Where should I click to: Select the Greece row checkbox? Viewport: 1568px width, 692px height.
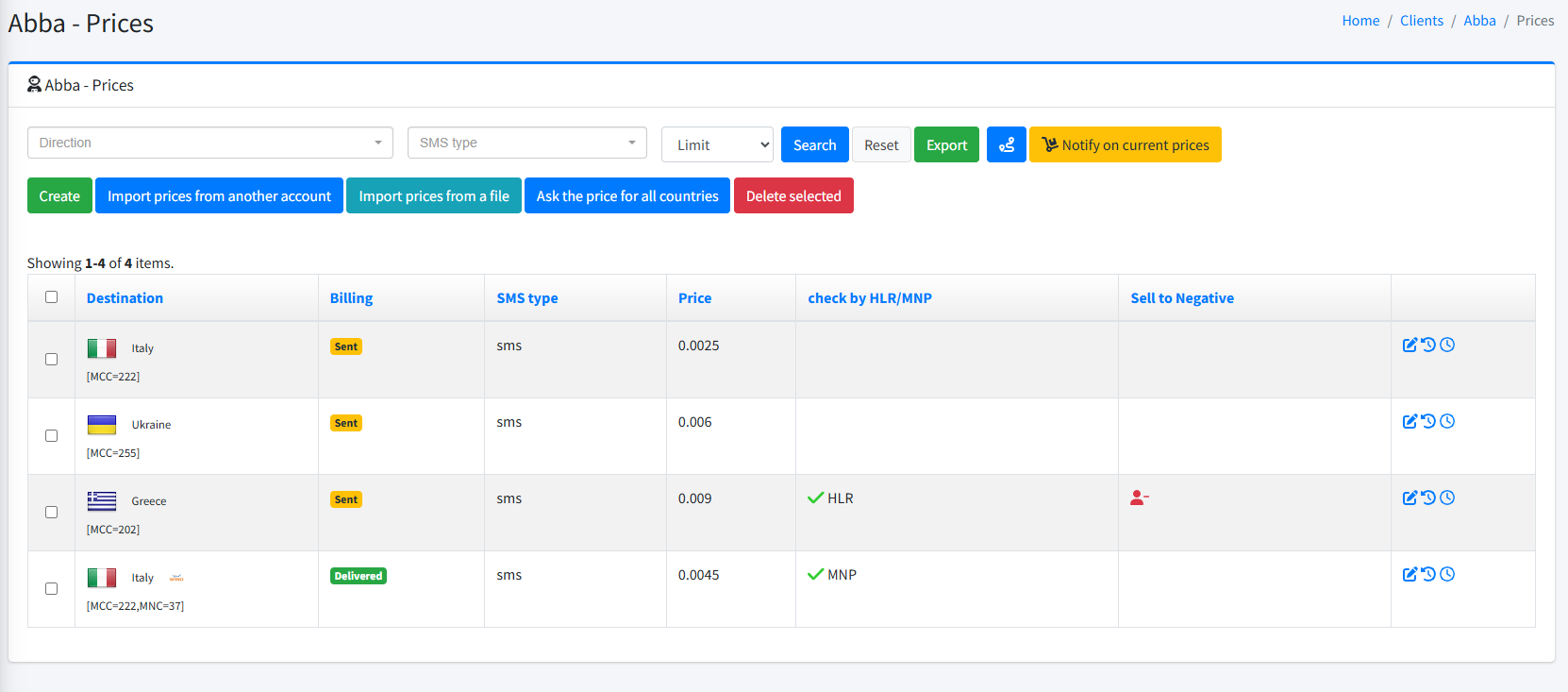tap(52, 513)
